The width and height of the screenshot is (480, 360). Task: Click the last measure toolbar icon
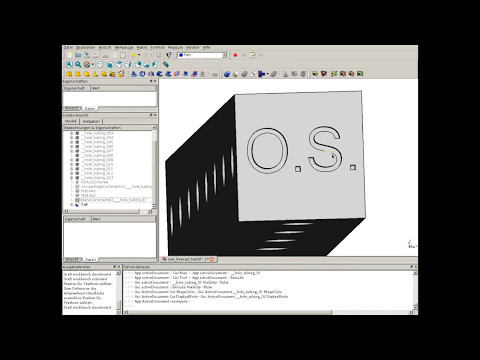click(360, 74)
